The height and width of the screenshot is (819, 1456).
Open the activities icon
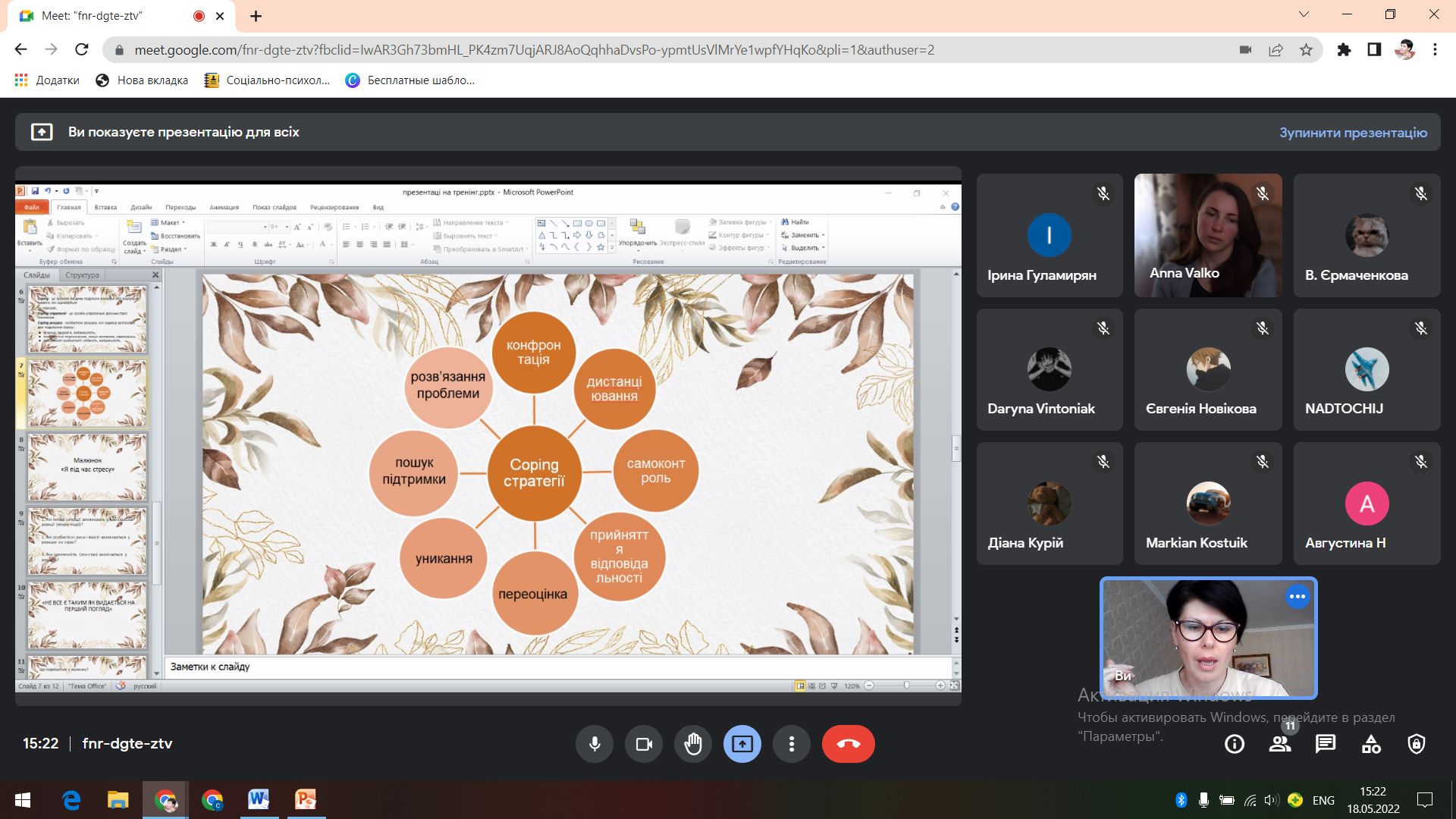point(1371,745)
